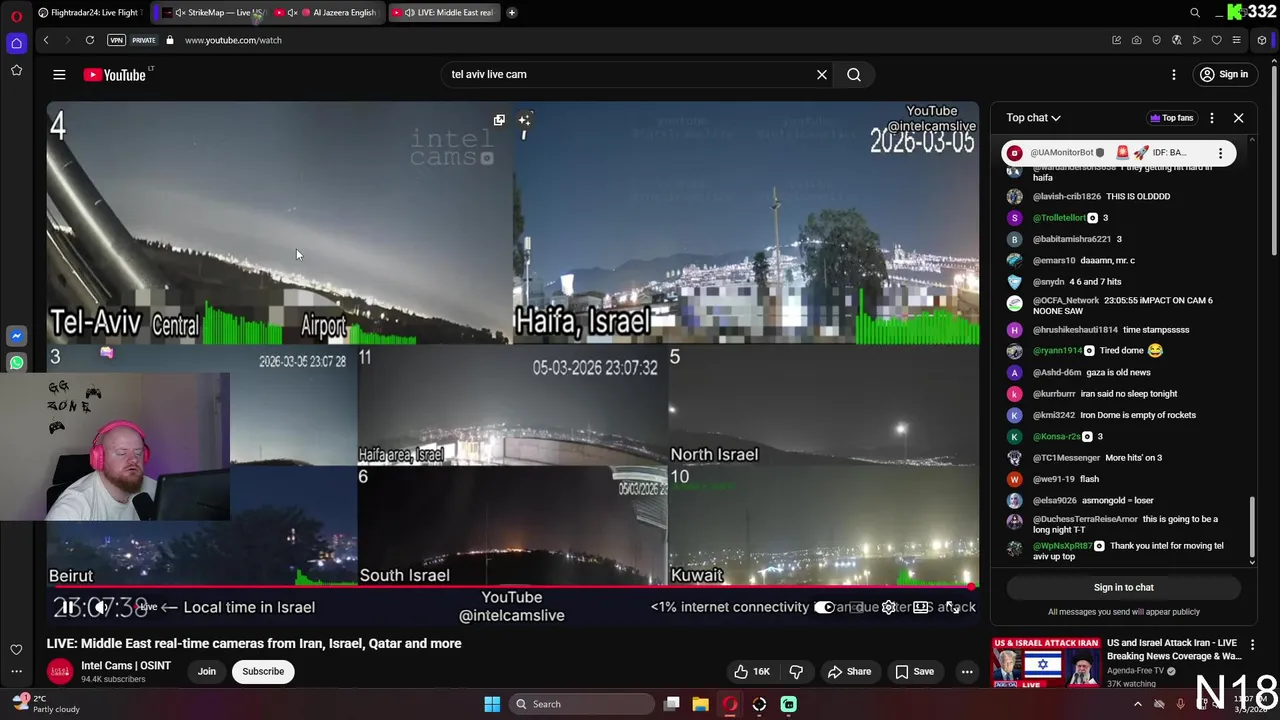This screenshot has width=1280, height=720.
Task: Click the Windows taskbar Search box
Action: click(x=580, y=704)
